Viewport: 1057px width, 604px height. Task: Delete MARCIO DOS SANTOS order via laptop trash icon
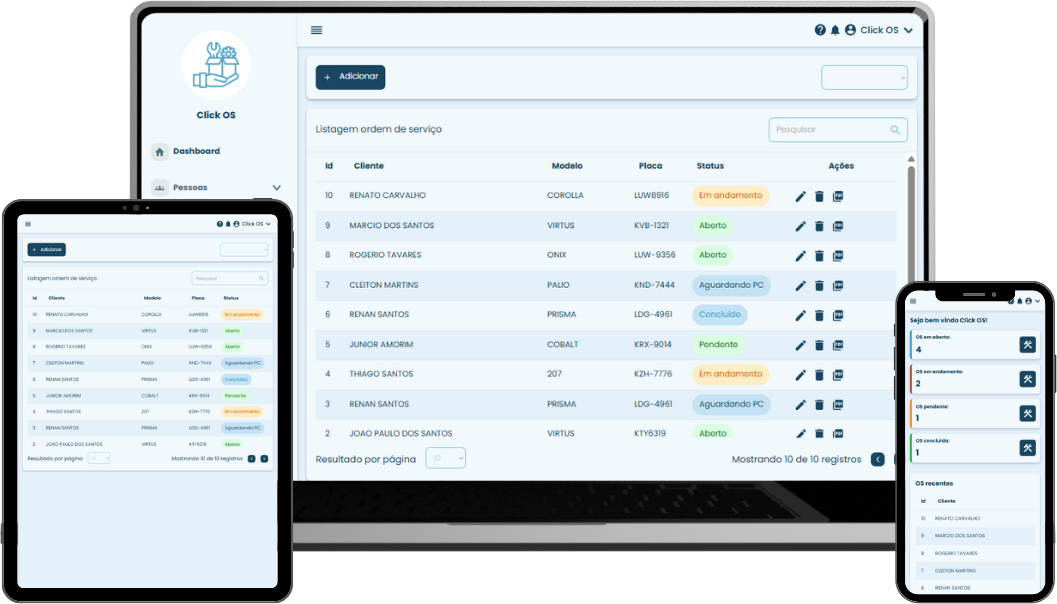[819, 227]
